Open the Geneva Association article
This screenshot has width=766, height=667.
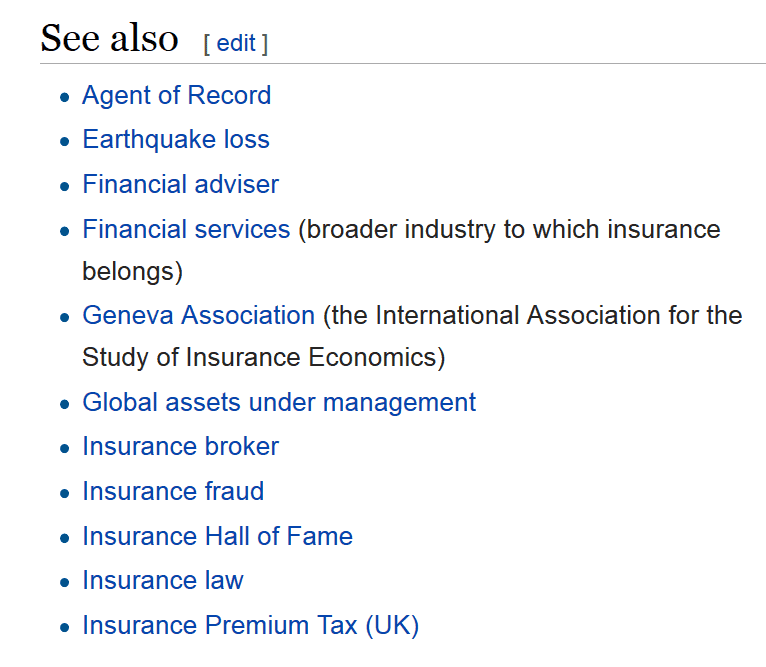point(198,315)
